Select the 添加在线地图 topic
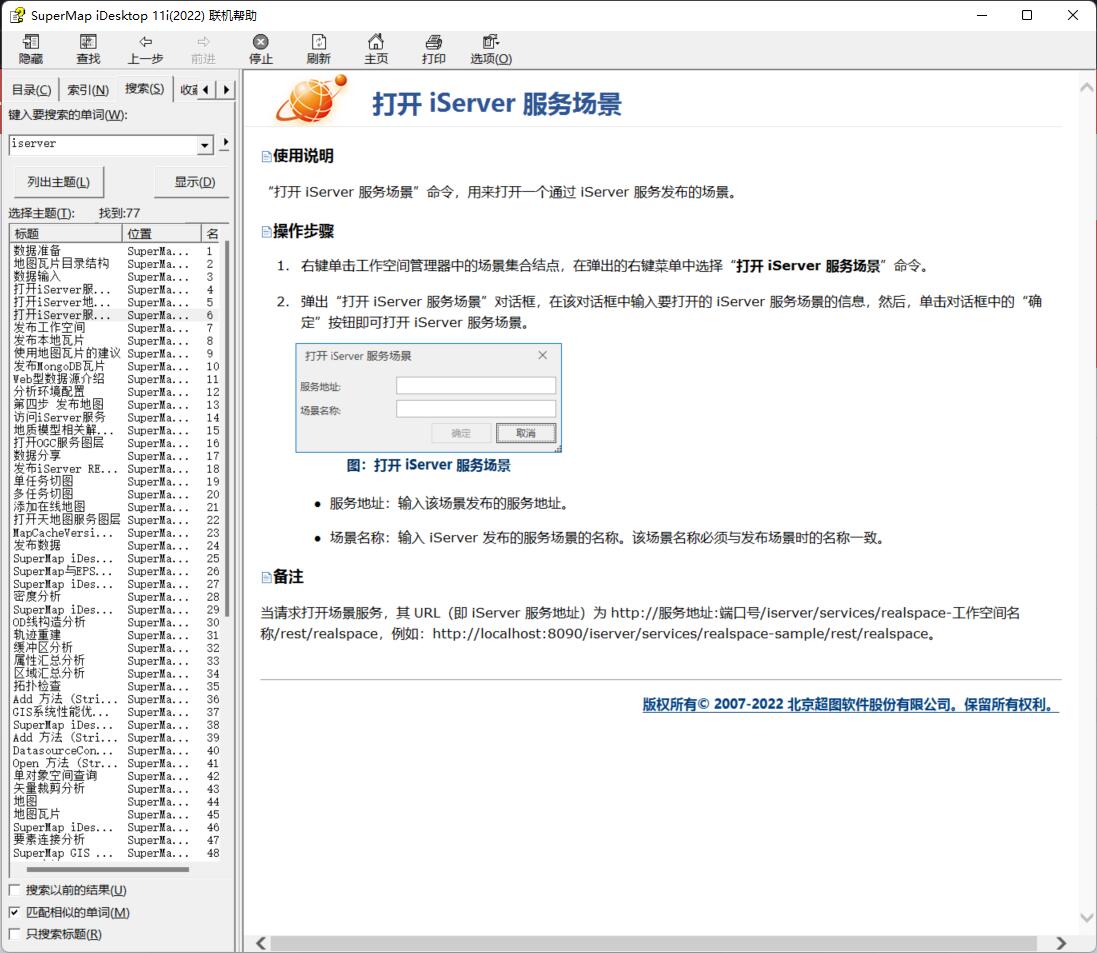1097x953 pixels. click(49, 507)
